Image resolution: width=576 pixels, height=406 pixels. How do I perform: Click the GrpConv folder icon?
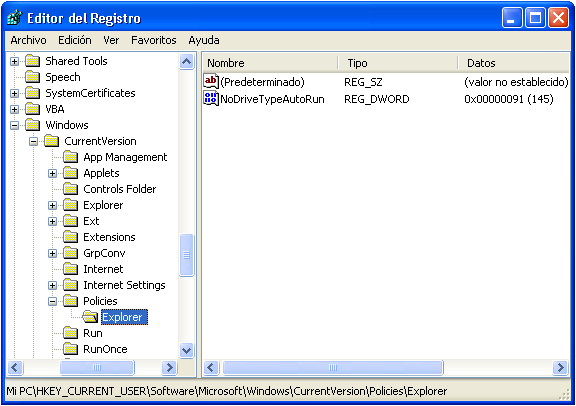pyautogui.click(x=71, y=253)
